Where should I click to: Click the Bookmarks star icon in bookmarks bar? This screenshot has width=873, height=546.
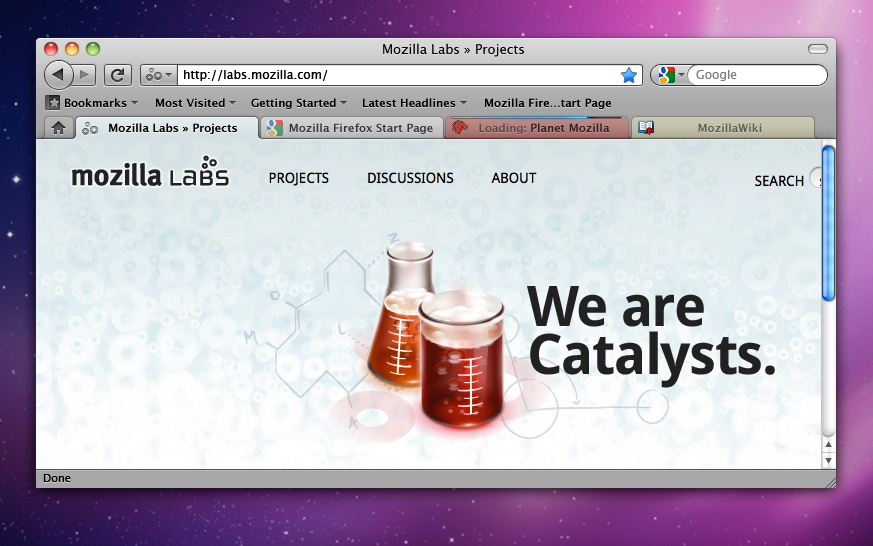tap(53, 103)
